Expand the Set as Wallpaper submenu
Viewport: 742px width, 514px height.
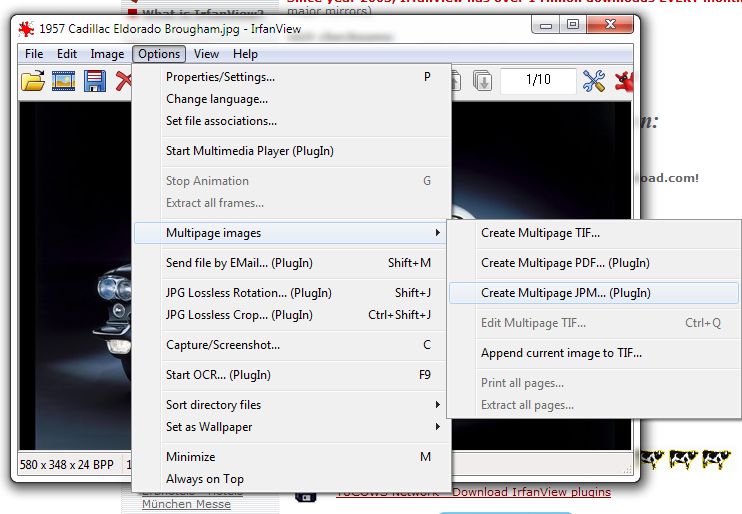click(x=292, y=427)
